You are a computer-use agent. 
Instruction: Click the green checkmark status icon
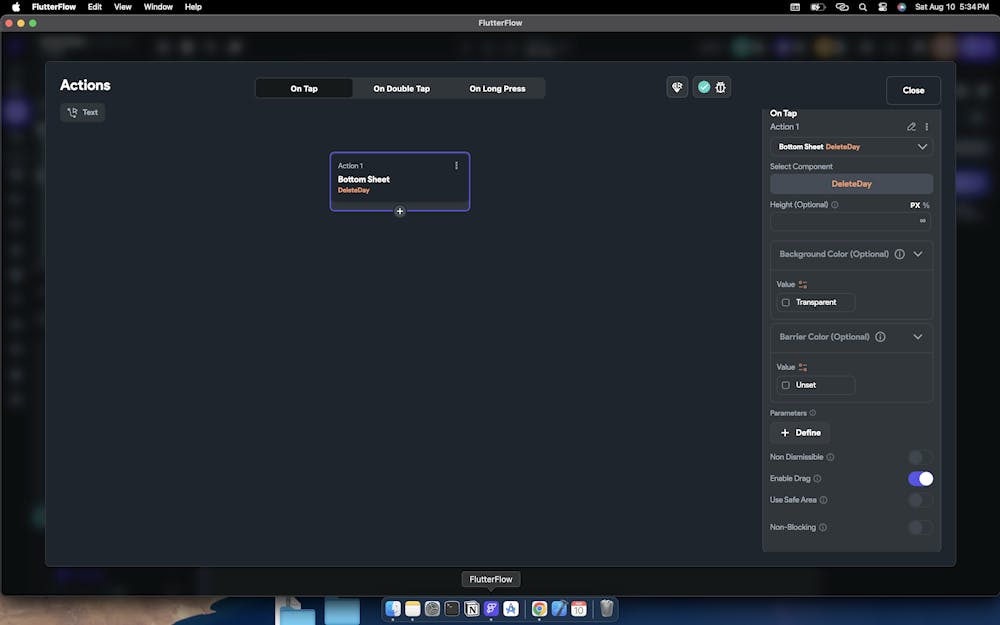(x=704, y=87)
